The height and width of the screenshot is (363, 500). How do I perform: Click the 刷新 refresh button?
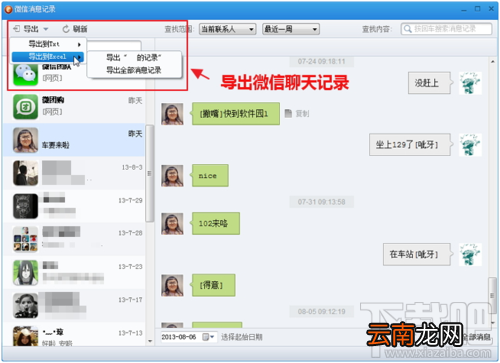(75, 29)
